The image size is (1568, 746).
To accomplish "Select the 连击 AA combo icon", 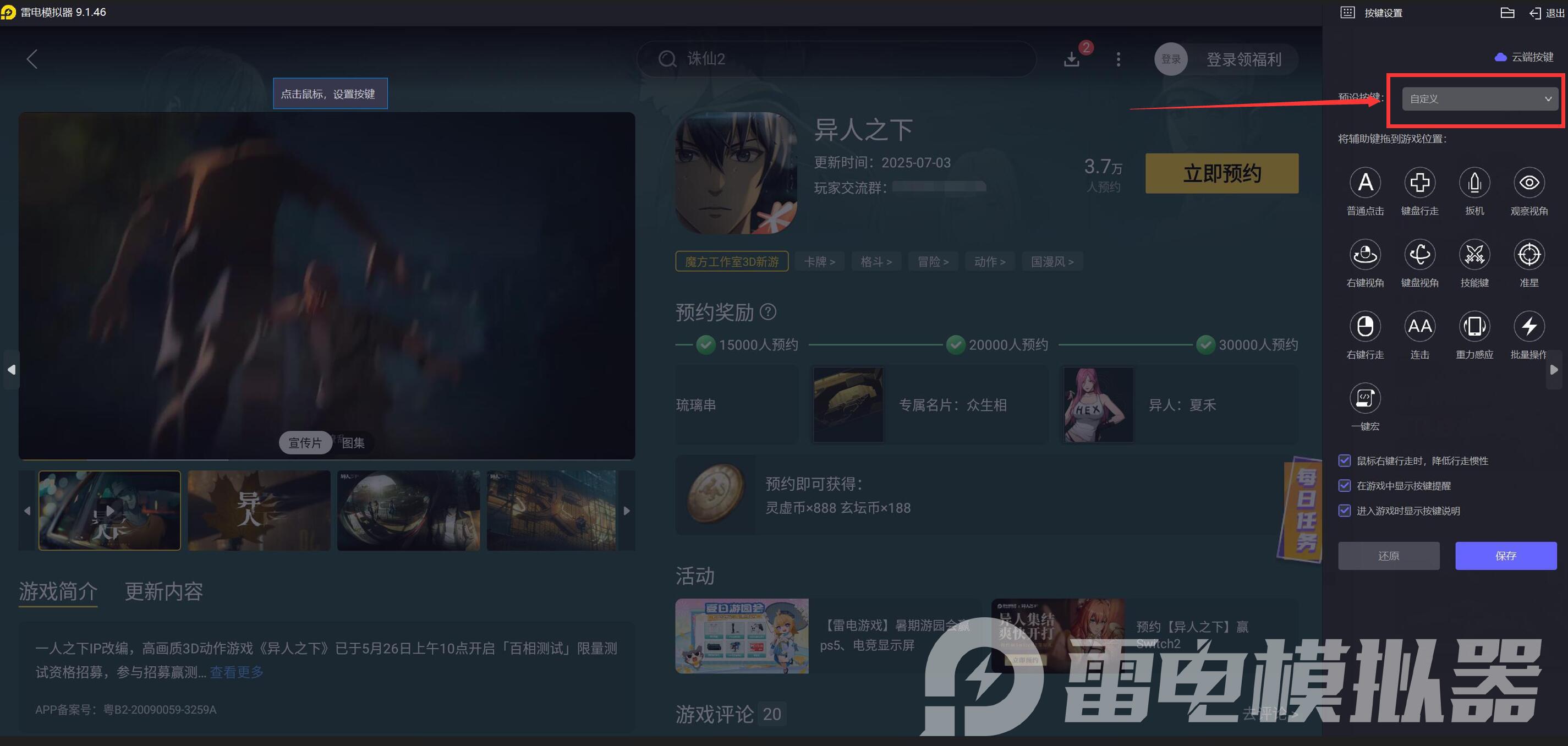I will [x=1419, y=326].
